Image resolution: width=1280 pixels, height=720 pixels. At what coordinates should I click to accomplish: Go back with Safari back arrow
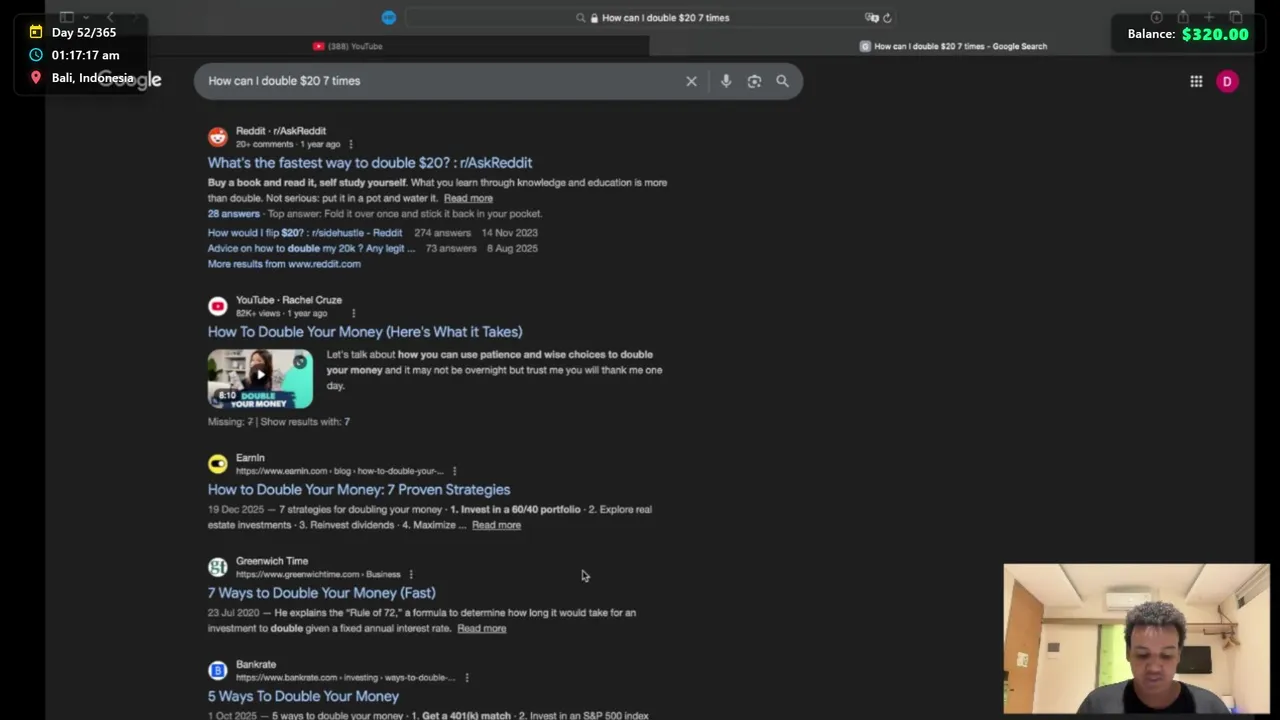[x=110, y=17]
